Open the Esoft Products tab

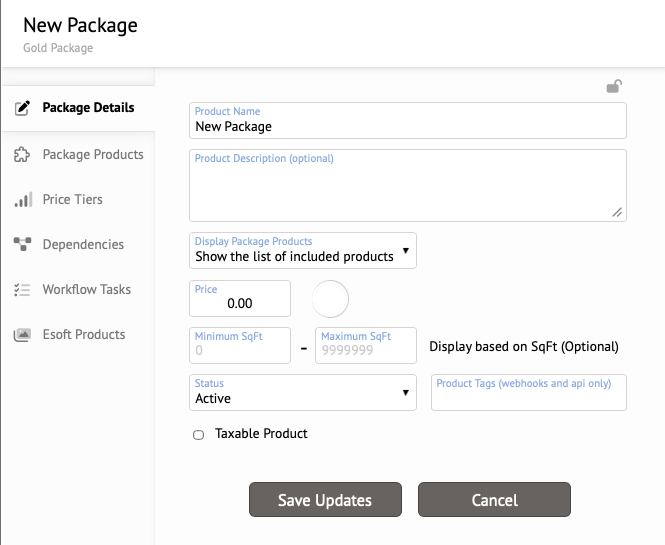[x=78, y=334]
